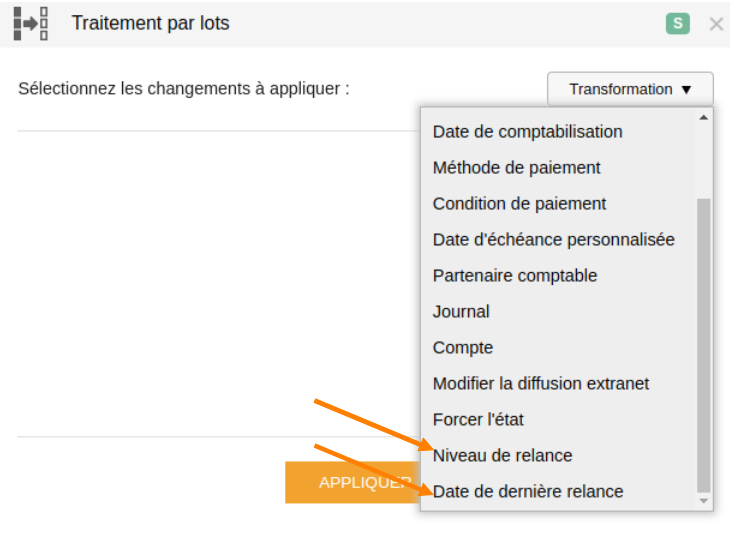Select Partenaire comptable in dropdown list
The width and height of the screenshot is (730, 537).
coord(514,276)
